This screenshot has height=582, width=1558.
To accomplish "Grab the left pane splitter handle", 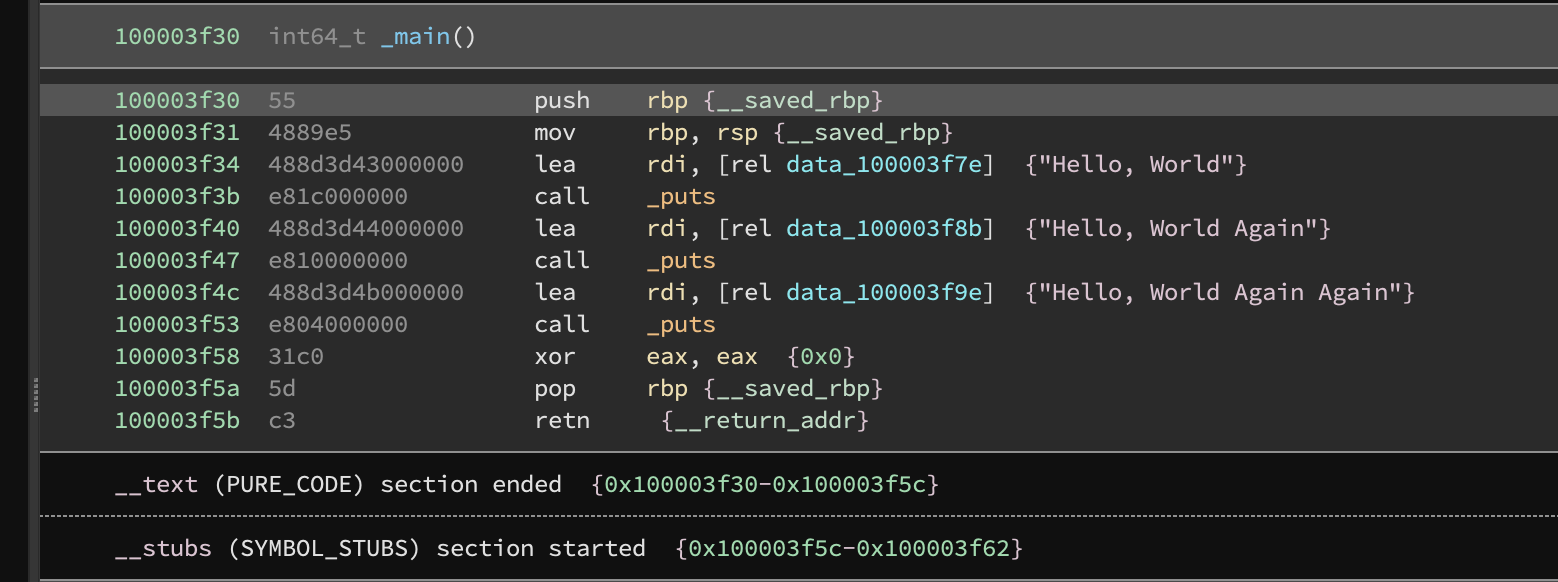I will point(36,395).
